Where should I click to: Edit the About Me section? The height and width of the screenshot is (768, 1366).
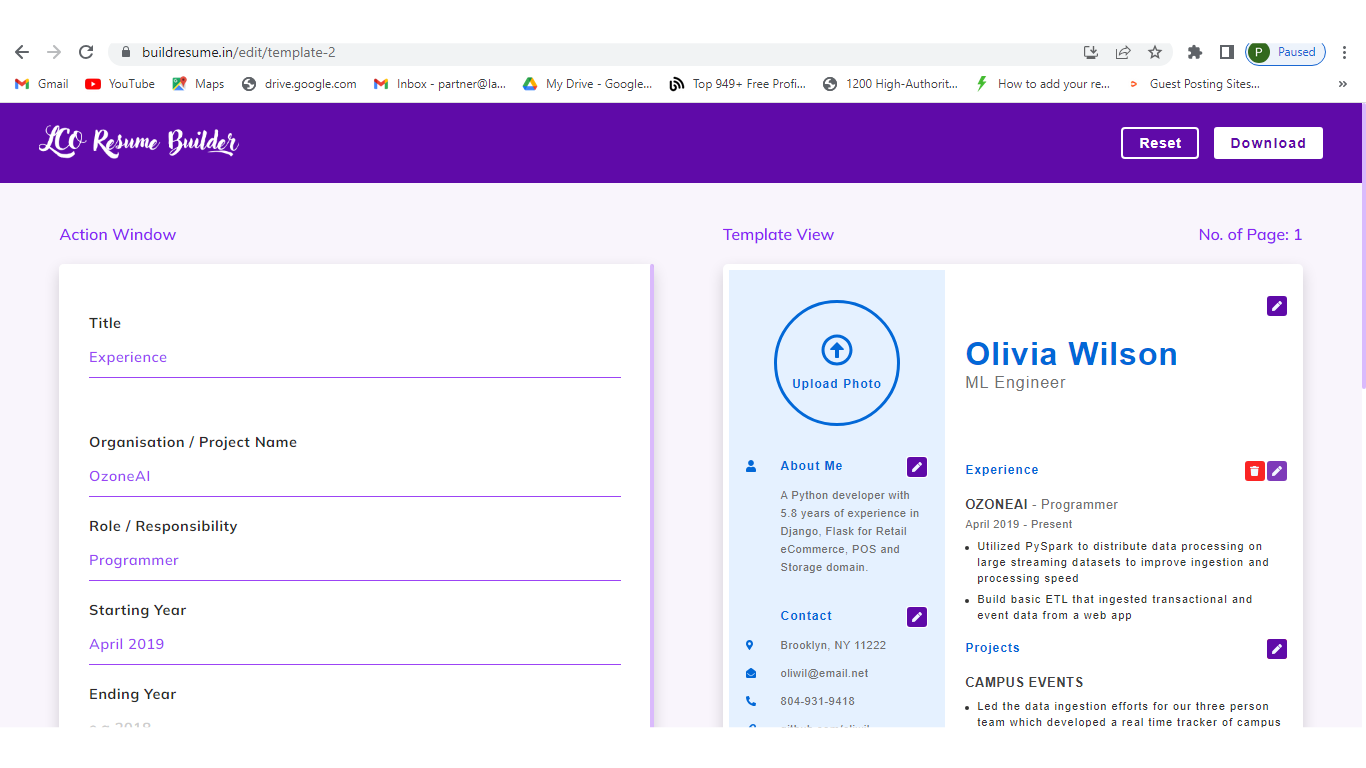point(916,467)
